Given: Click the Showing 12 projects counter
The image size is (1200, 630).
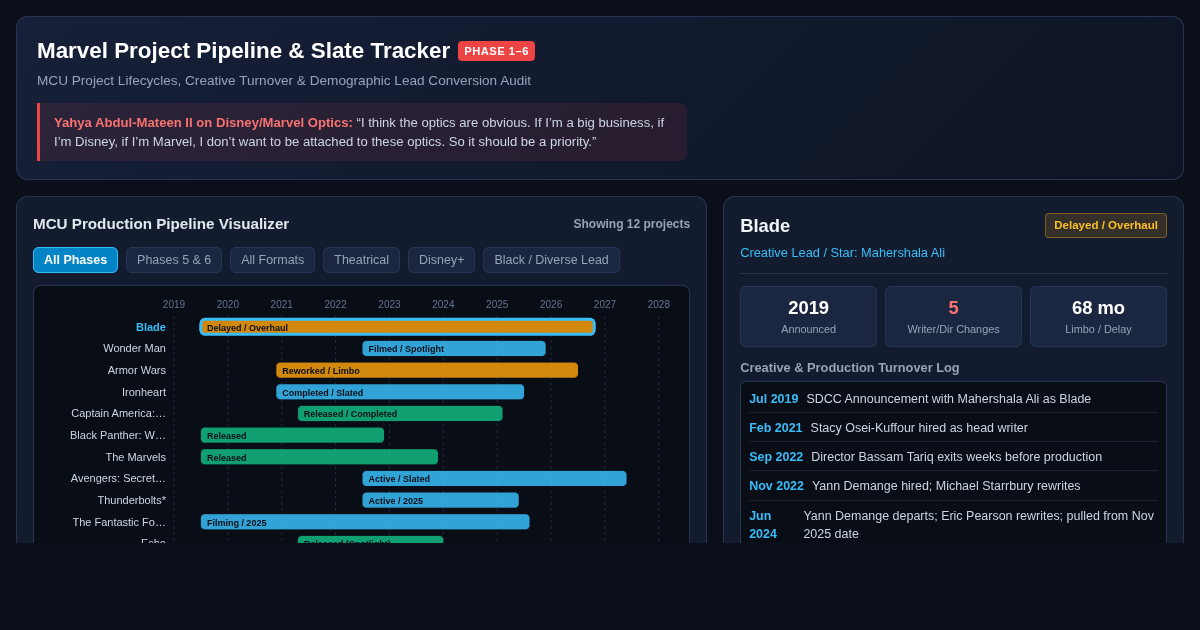Looking at the screenshot, I should click(x=632, y=224).
